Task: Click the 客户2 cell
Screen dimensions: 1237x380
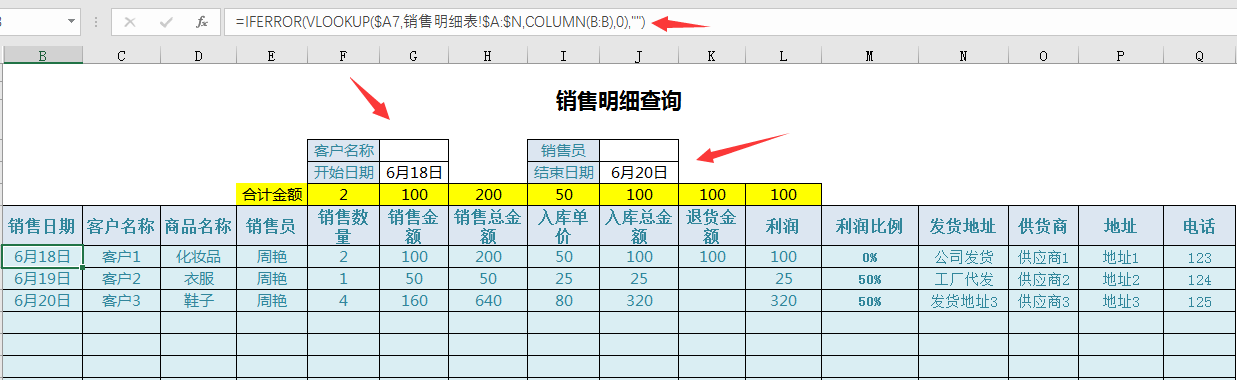Action: tap(121, 278)
